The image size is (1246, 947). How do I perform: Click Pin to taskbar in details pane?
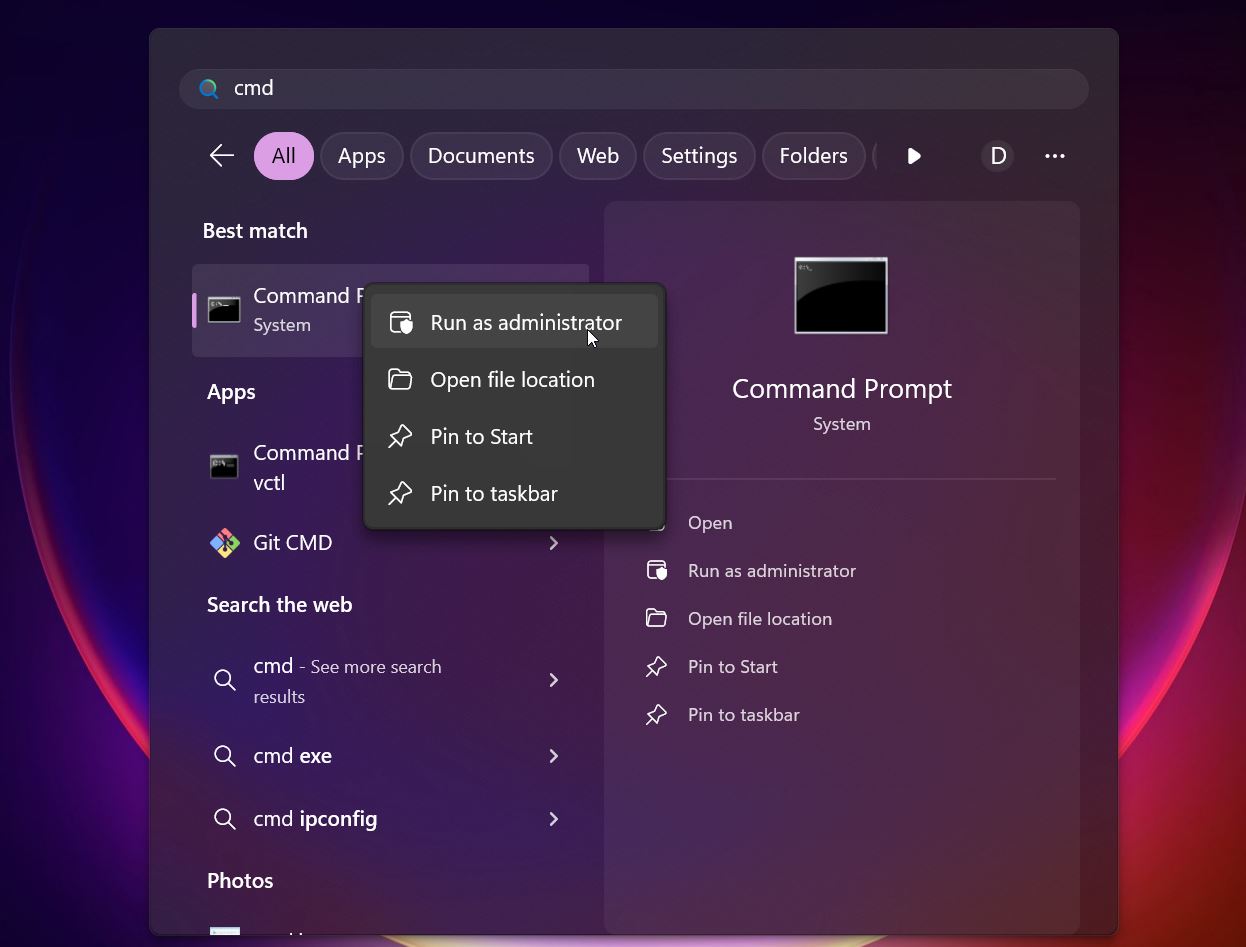click(744, 715)
